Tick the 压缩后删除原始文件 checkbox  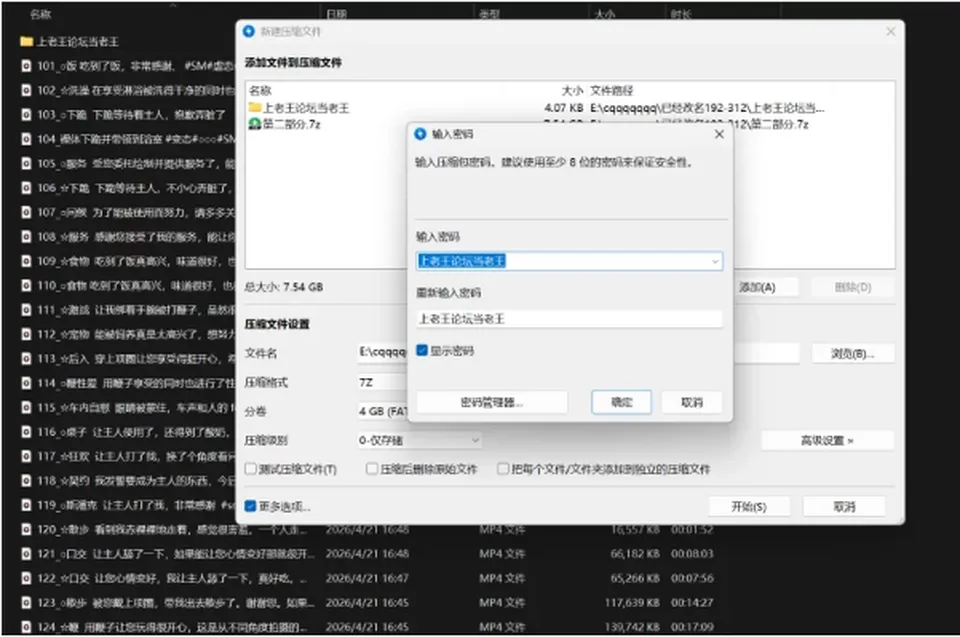tap(372, 469)
